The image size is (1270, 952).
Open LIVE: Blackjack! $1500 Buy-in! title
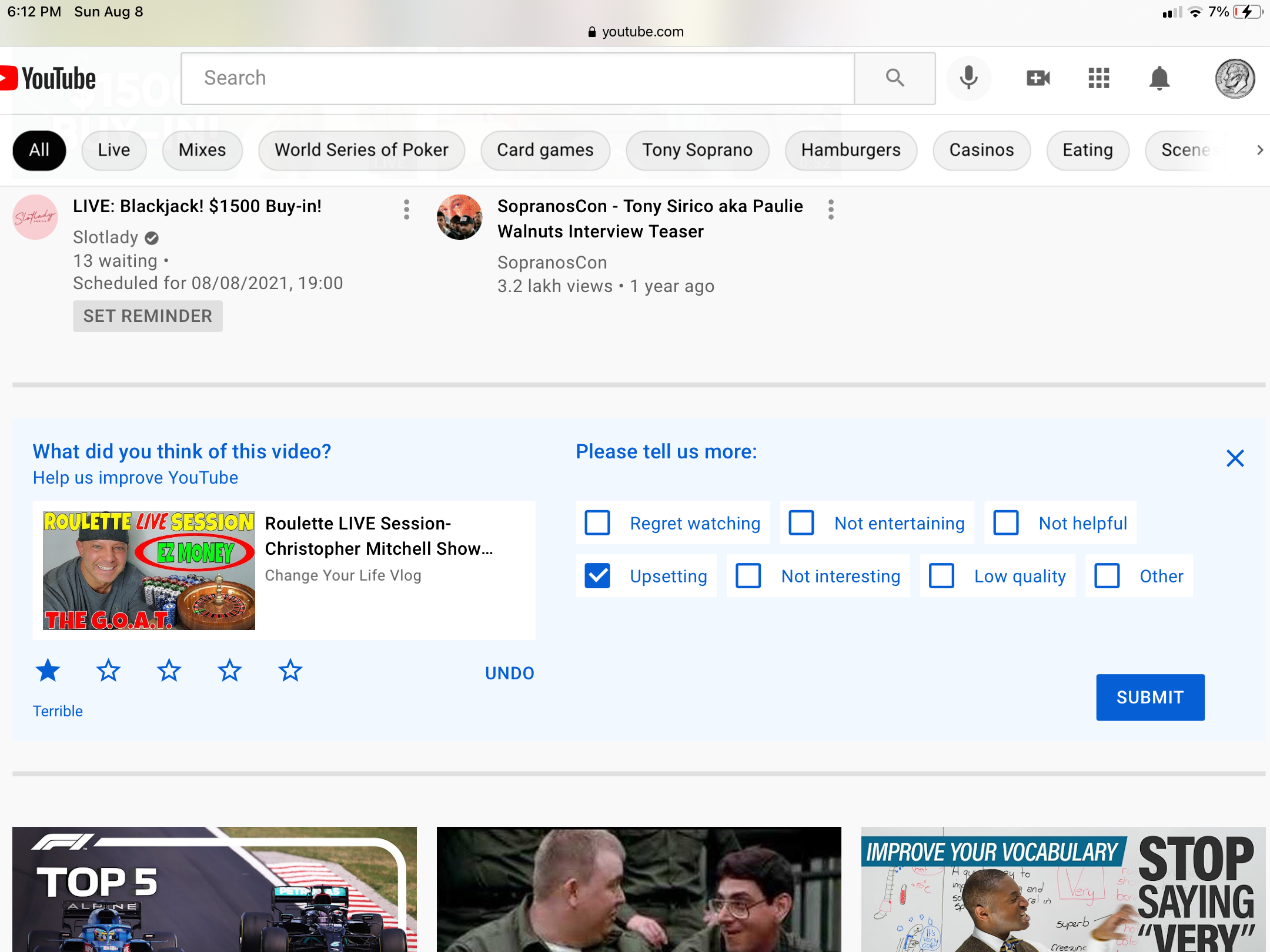click(x=197, y=206)
